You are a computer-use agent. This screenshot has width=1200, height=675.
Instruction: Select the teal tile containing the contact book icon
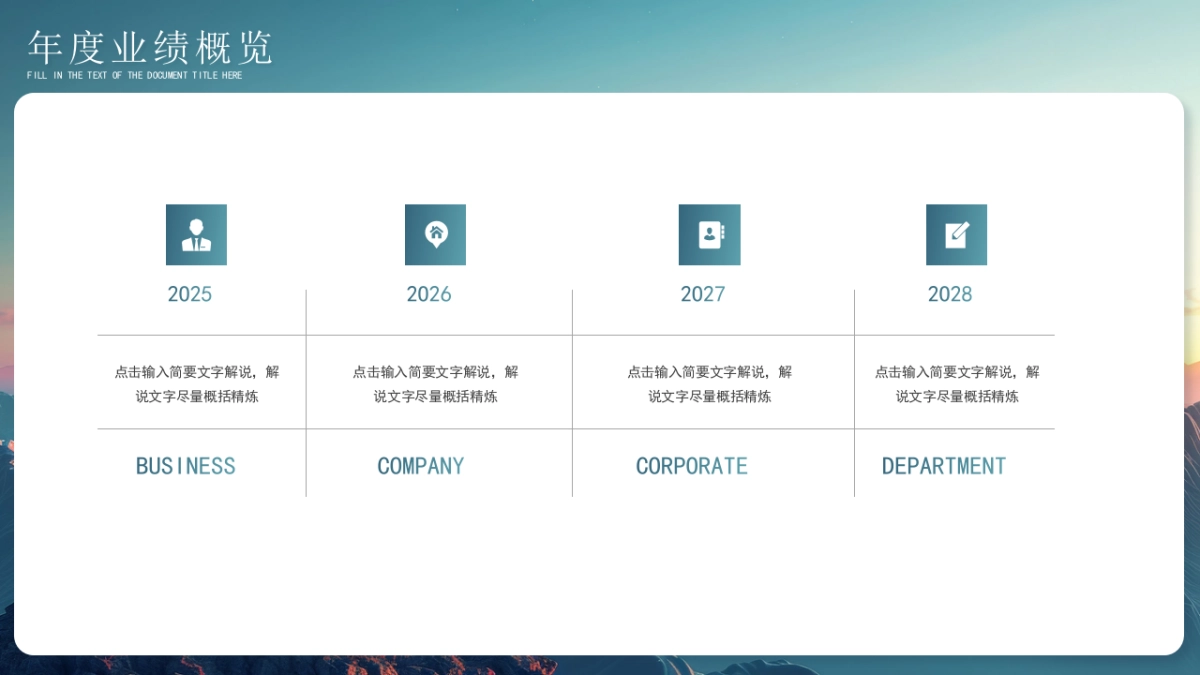(x=710, y=234)
